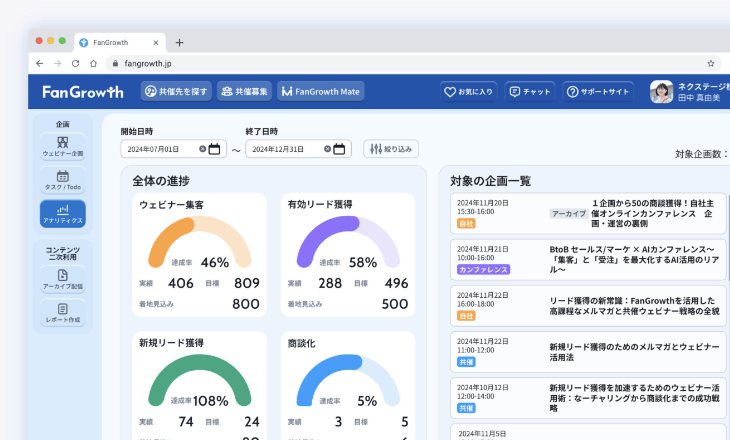Click the 全体の進捗 heading
The width and height of the screenshot is (730, 440).
tap(161, 181)
